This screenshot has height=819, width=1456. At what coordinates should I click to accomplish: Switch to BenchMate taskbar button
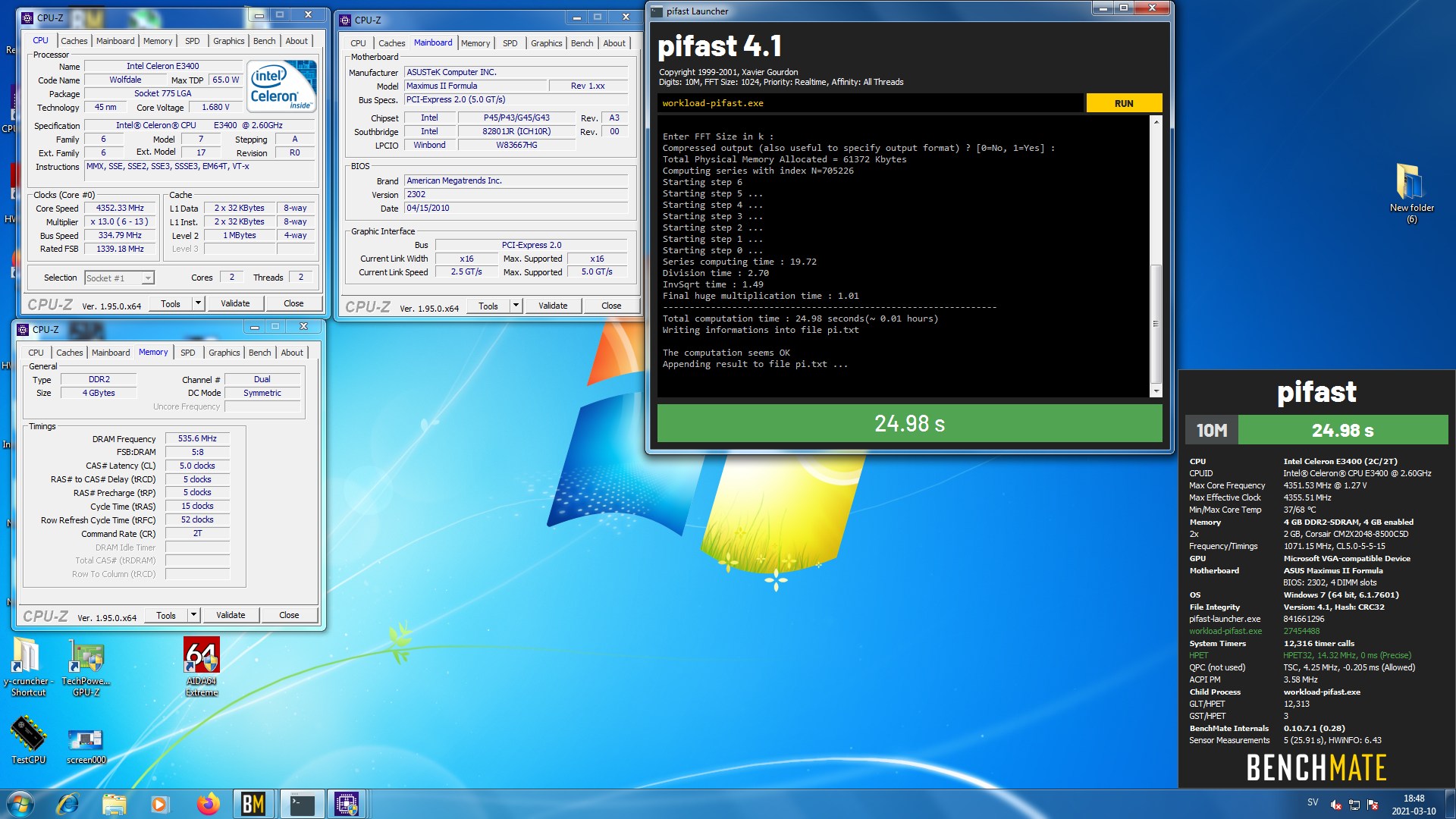pos(253,804)
